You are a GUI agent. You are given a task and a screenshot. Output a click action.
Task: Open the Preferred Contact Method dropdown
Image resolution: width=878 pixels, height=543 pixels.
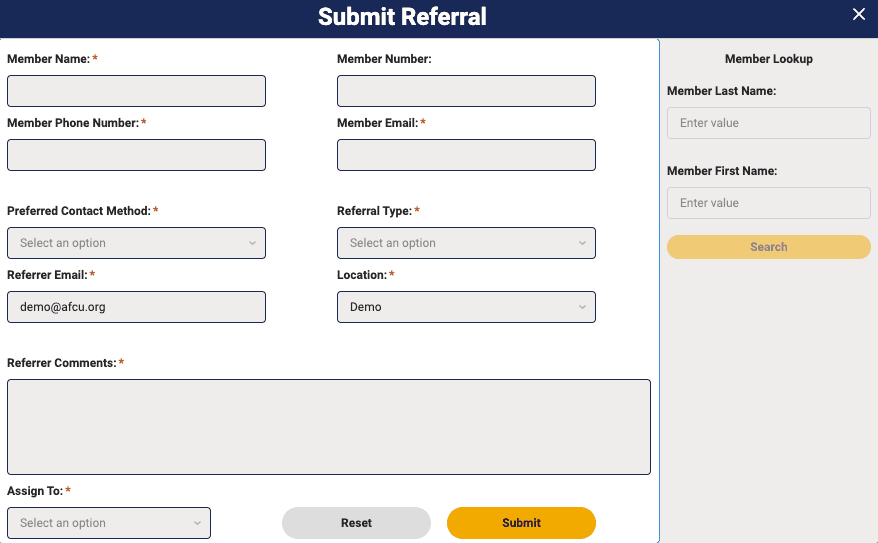[x=136, y=243]
